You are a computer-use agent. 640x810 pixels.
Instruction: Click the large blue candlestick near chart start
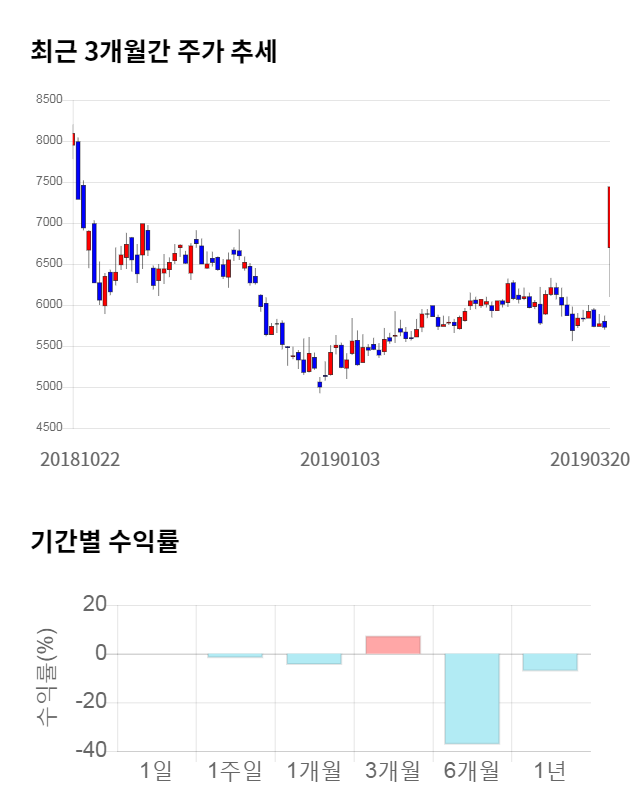pyautogui.click(x=78, y=170)
